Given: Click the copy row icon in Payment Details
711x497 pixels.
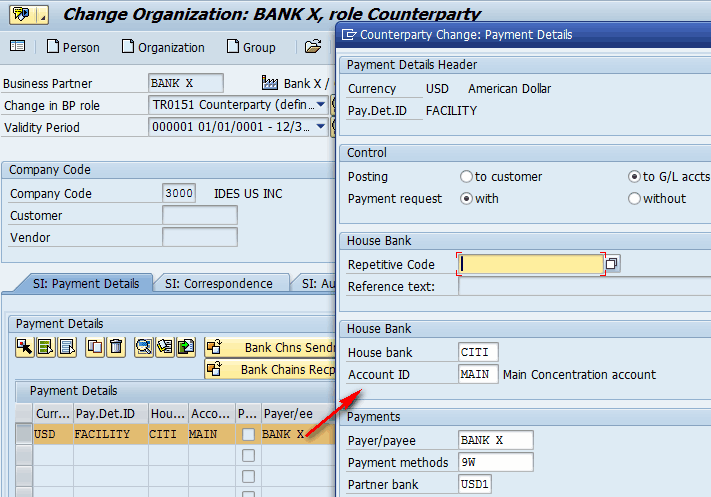Looking at the screenshot, I should click(95, 347).
